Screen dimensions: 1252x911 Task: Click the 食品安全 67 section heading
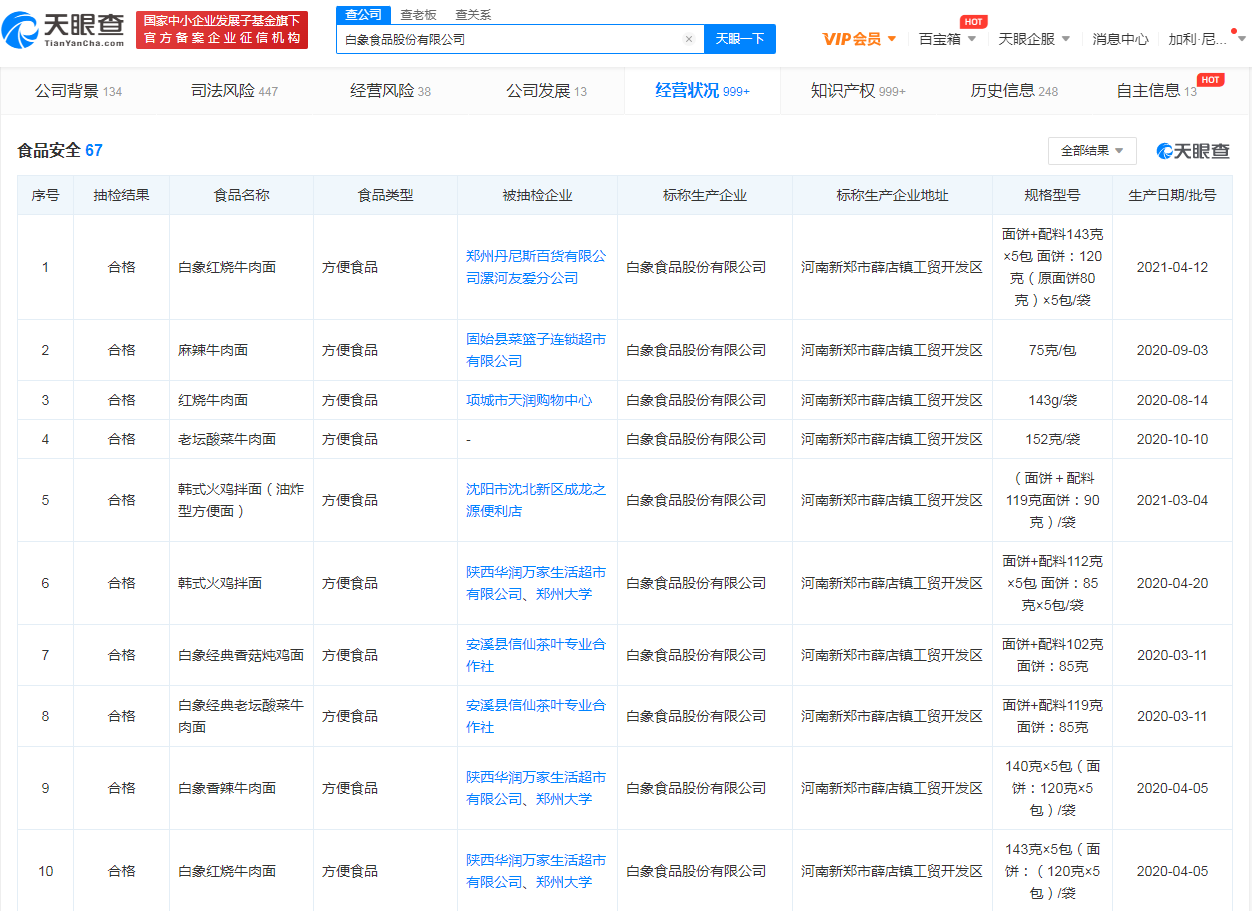(x=60, y=151)
